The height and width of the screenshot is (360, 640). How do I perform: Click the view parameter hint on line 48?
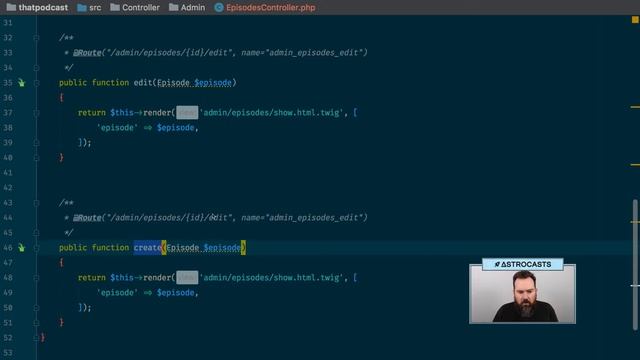[187, 278]
